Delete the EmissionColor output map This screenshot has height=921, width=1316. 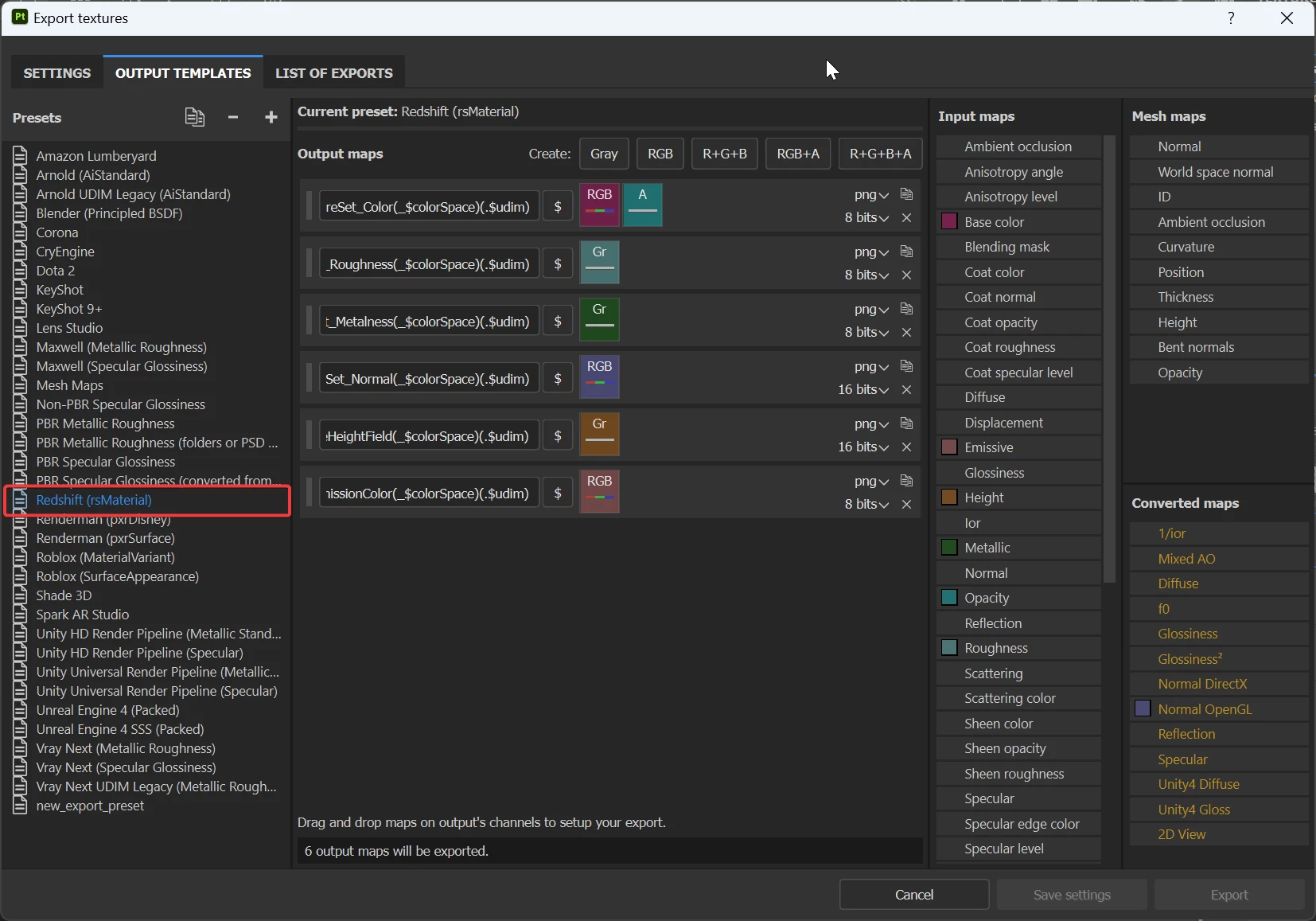coord(906,504)
